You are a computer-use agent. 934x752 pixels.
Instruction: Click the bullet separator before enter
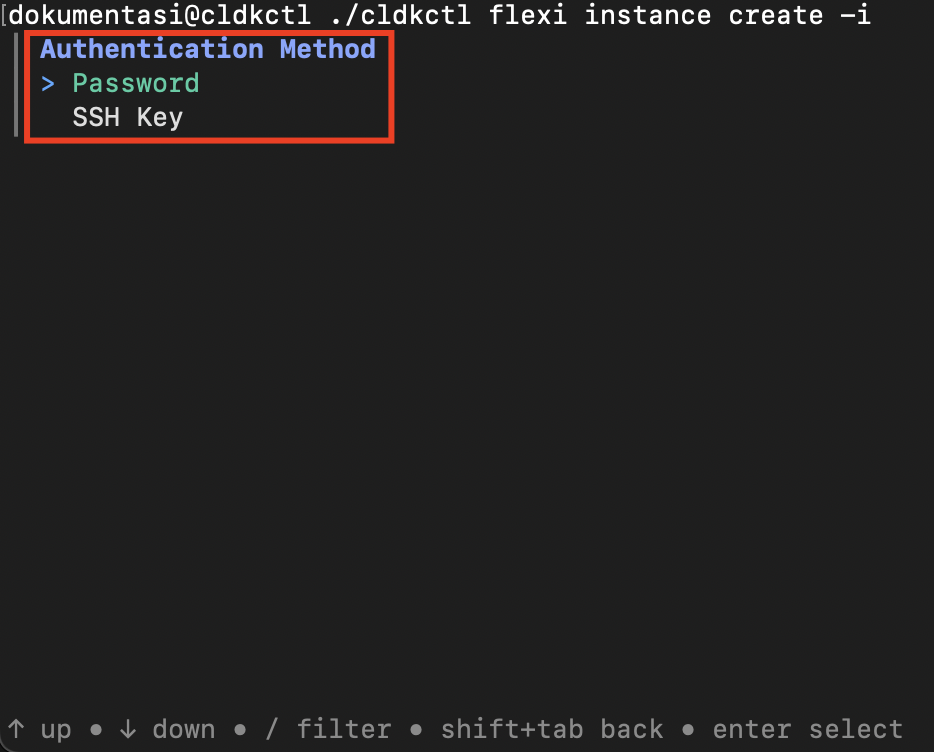coord(688,729)
